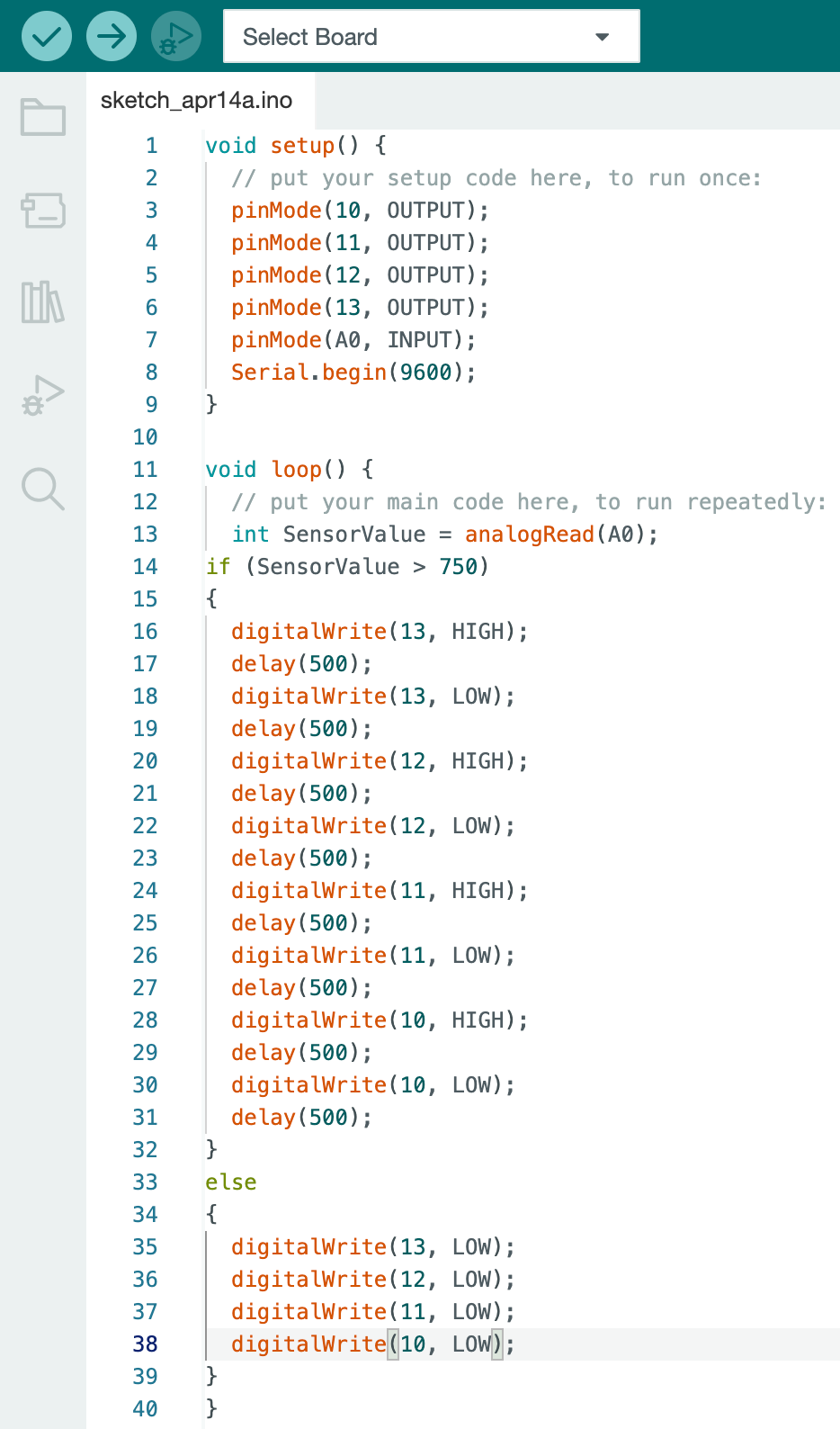The height and width of the screenshot is (1429, 840).
Task: Click the 'void setup() {' line
Action: (296, 146)
